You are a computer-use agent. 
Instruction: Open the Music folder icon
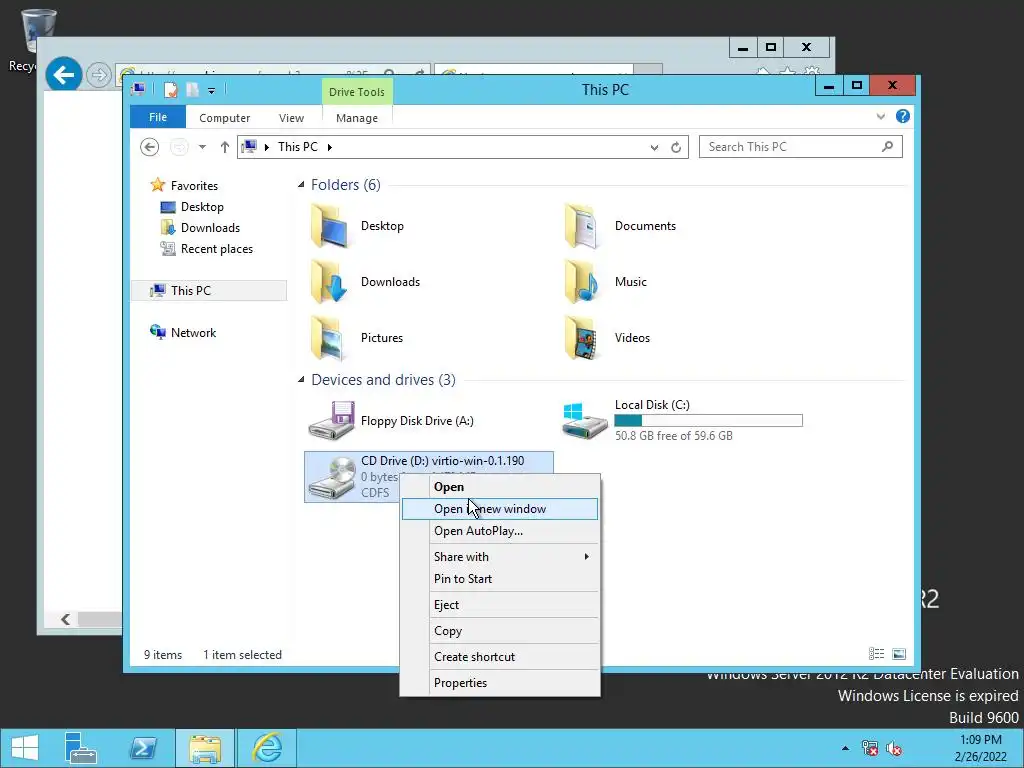(x=581, y=281)
